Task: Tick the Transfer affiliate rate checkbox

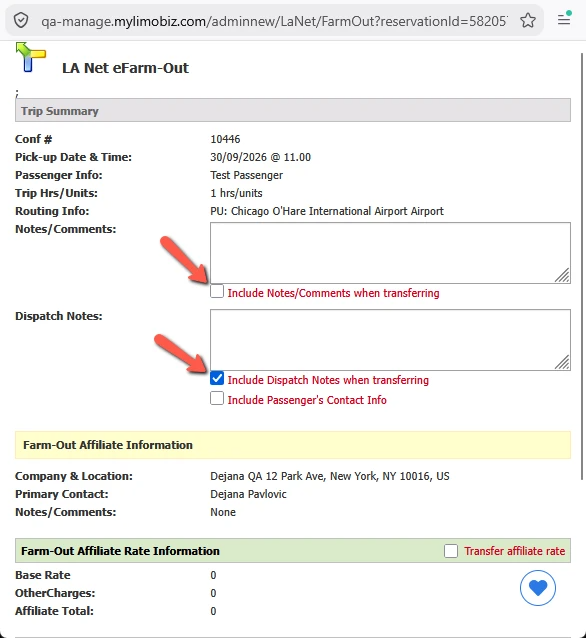Action: tap(451, 551)
